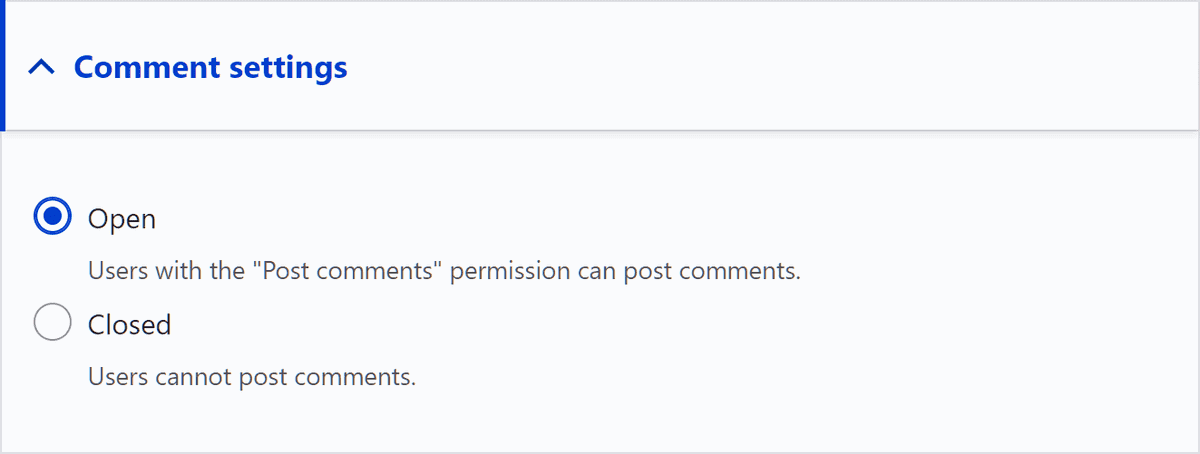Viewport: 1200px width, 454px height.
Task: Click the "Post comments" permission description text
Action: click(x=444, y=271)
